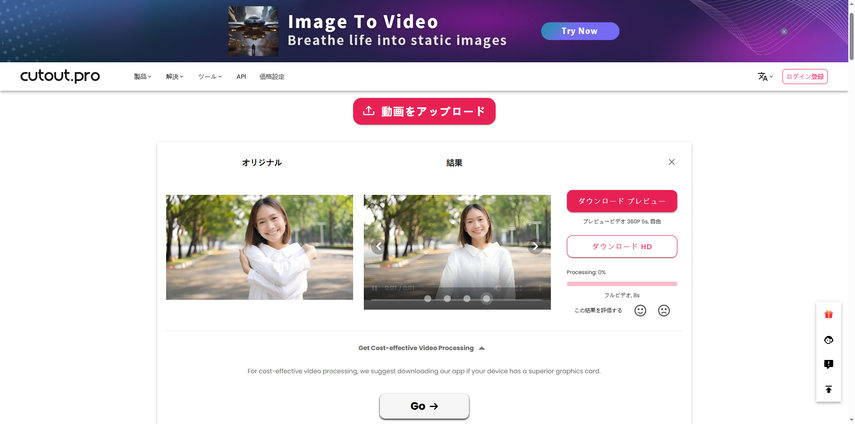Open the 製品 dropdown menu
Image resolution: width=855 pixels, height=424 pixels.
pyautogui.click(x=142, y=77)
